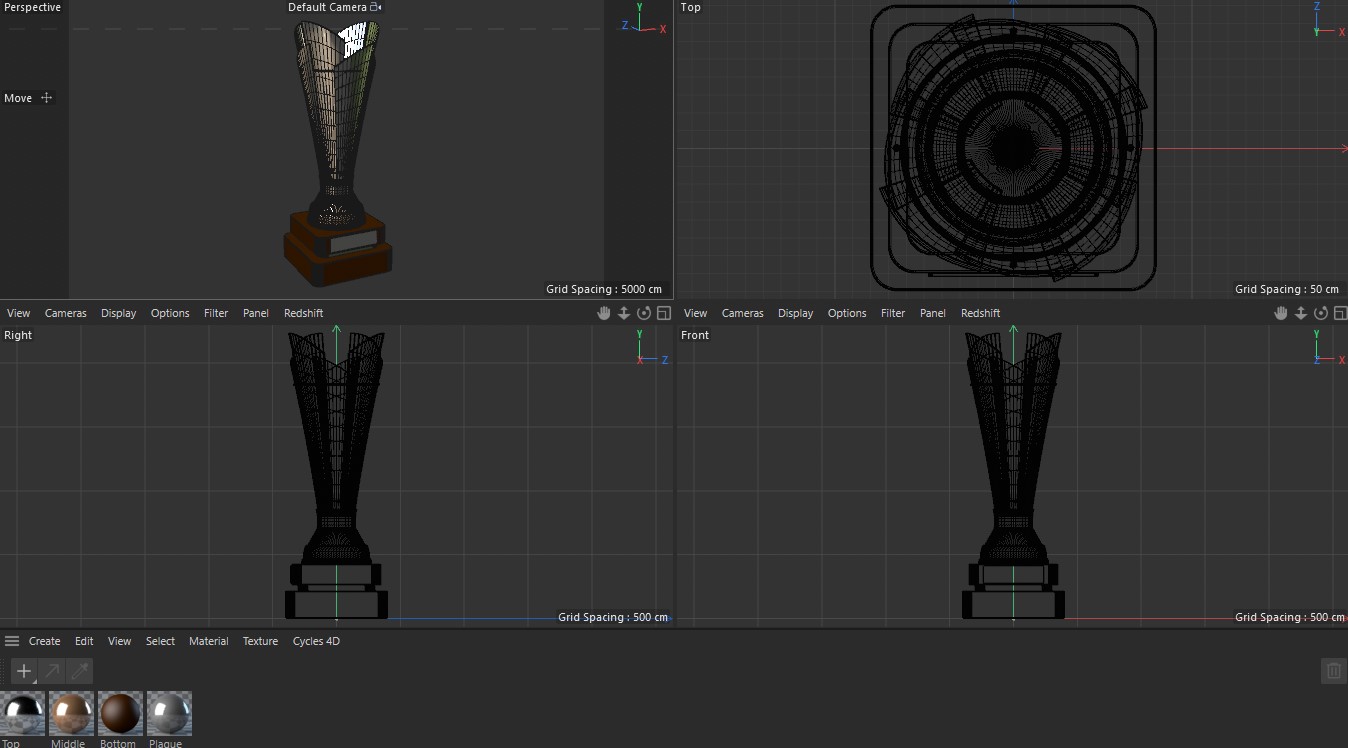Click 'Grid Spacing : 50 cm' text
This screenshot has height=748, width=1348.
pos(1287,289)
